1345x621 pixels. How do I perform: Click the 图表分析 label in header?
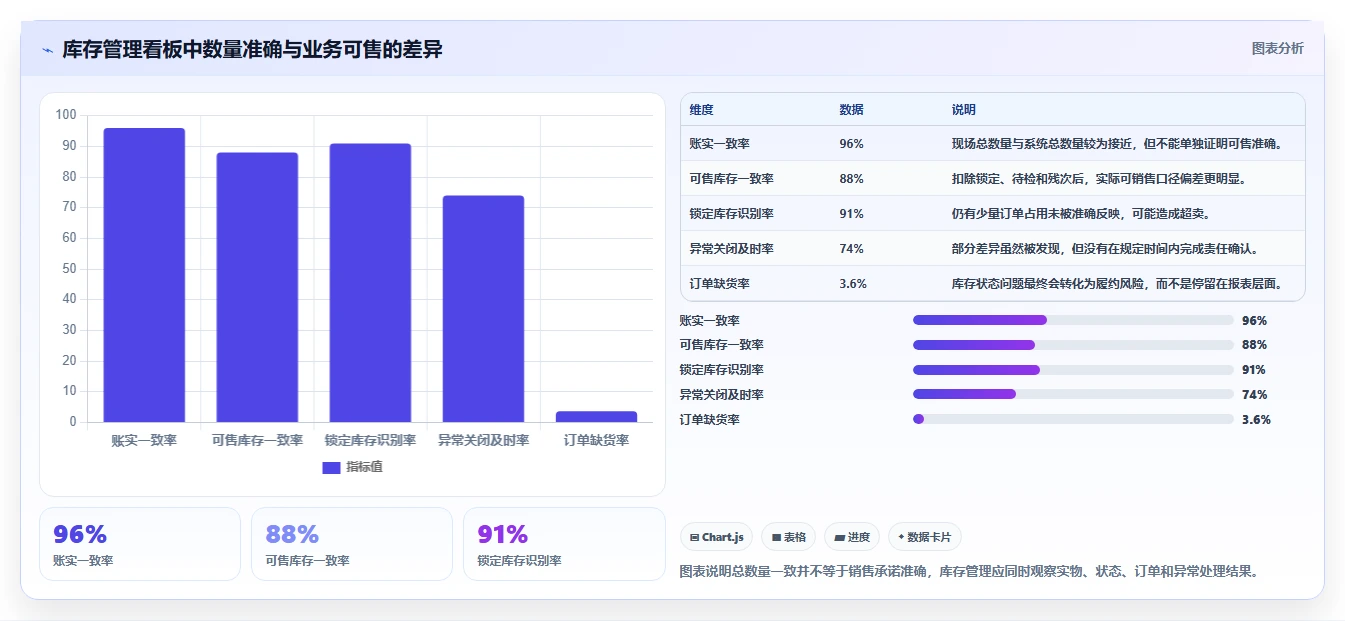[x=1277, y=48]
